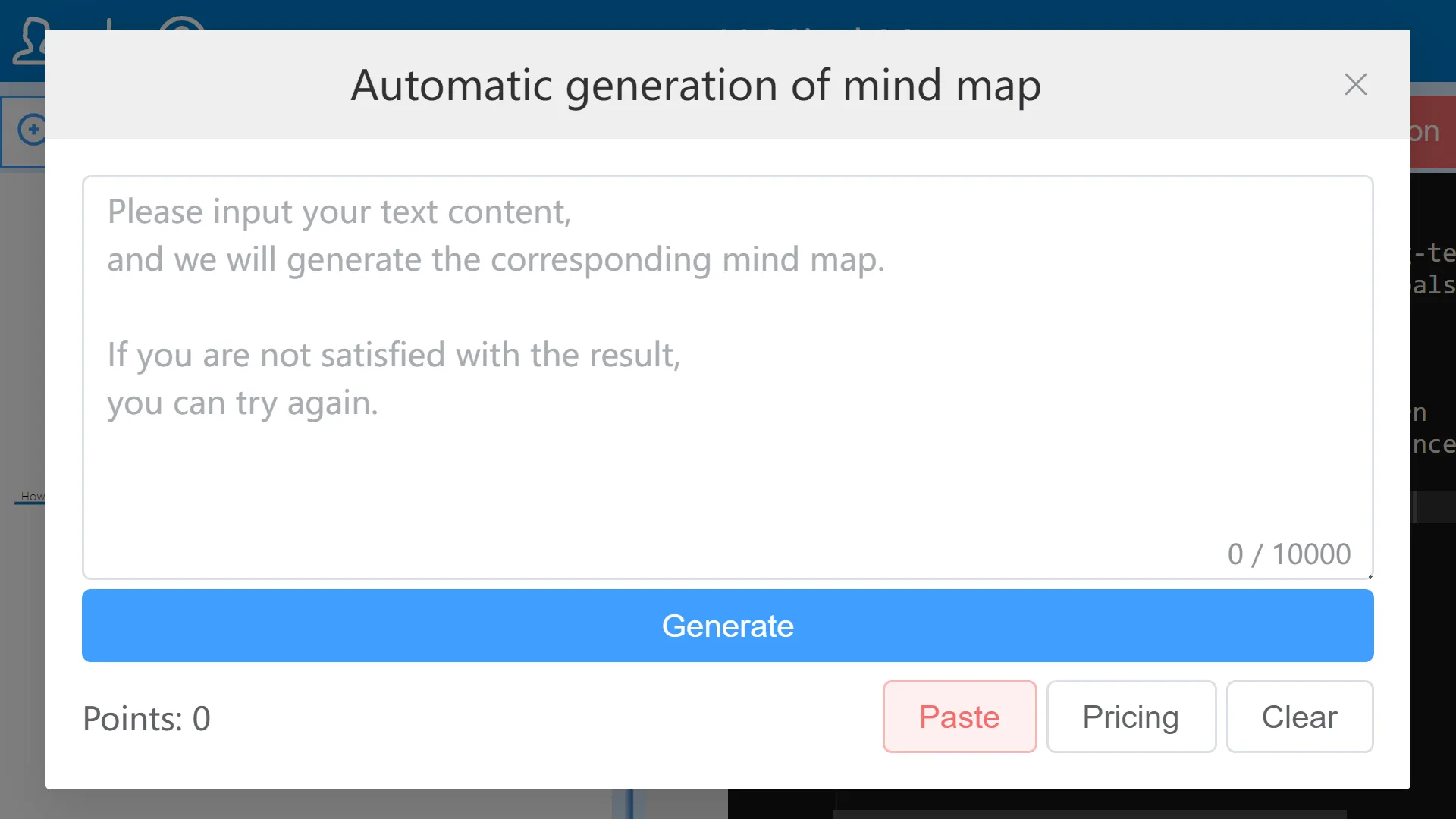Close the mind map generation dialog
The width and height of the screenshot is (1456, 819).
coord(1355,84)
